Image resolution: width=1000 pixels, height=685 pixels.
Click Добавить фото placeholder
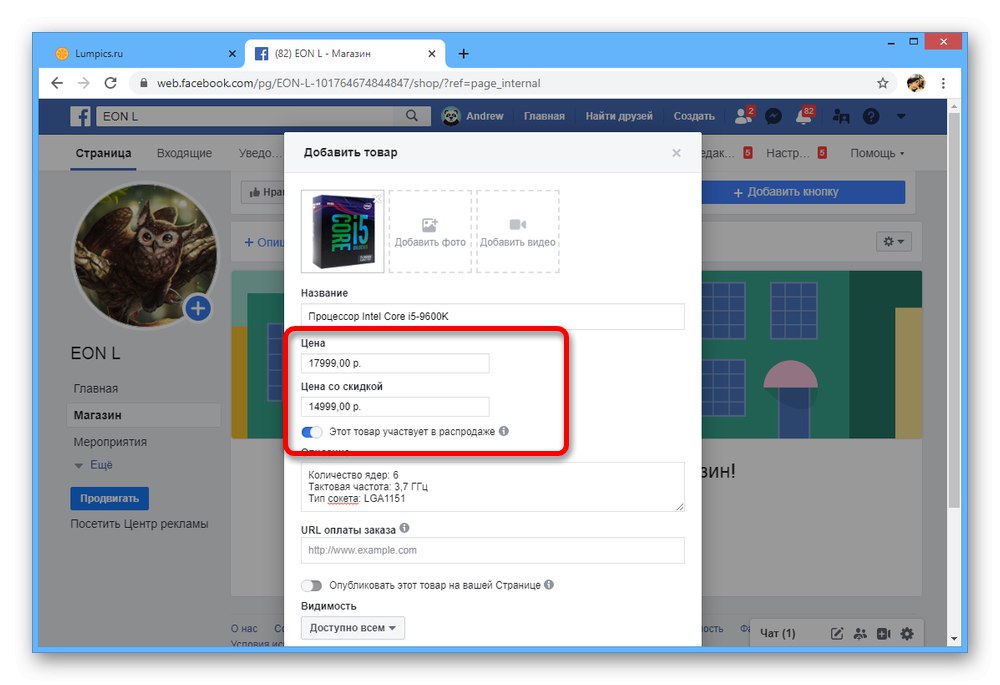coord(430,232)
